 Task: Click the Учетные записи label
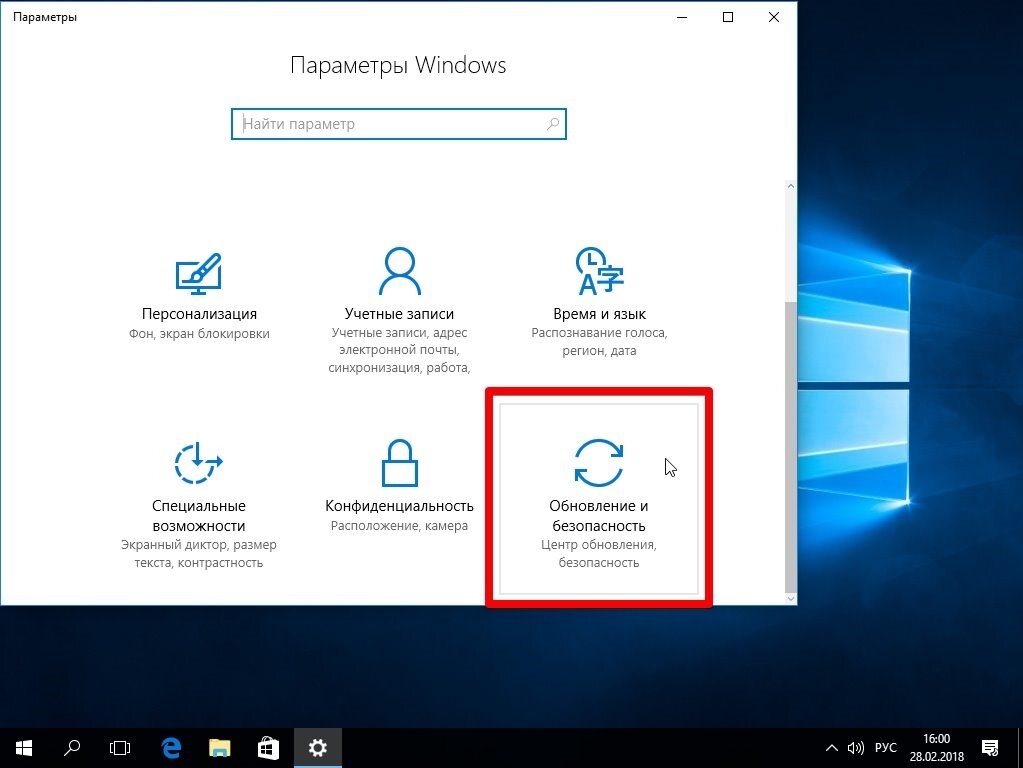(399, 314)
